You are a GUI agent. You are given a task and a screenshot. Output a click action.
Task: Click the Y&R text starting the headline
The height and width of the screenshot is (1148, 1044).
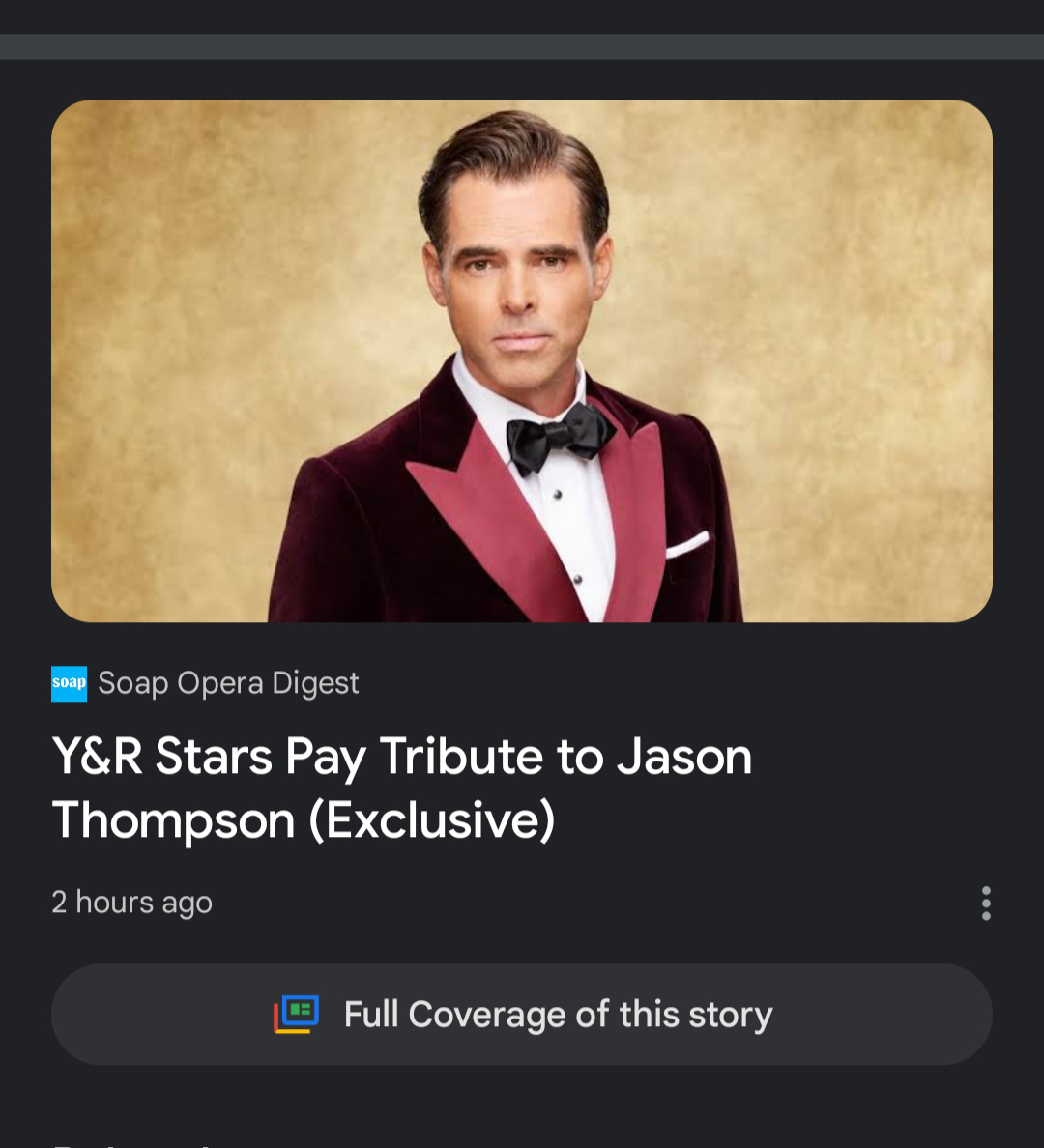(97, 757)
